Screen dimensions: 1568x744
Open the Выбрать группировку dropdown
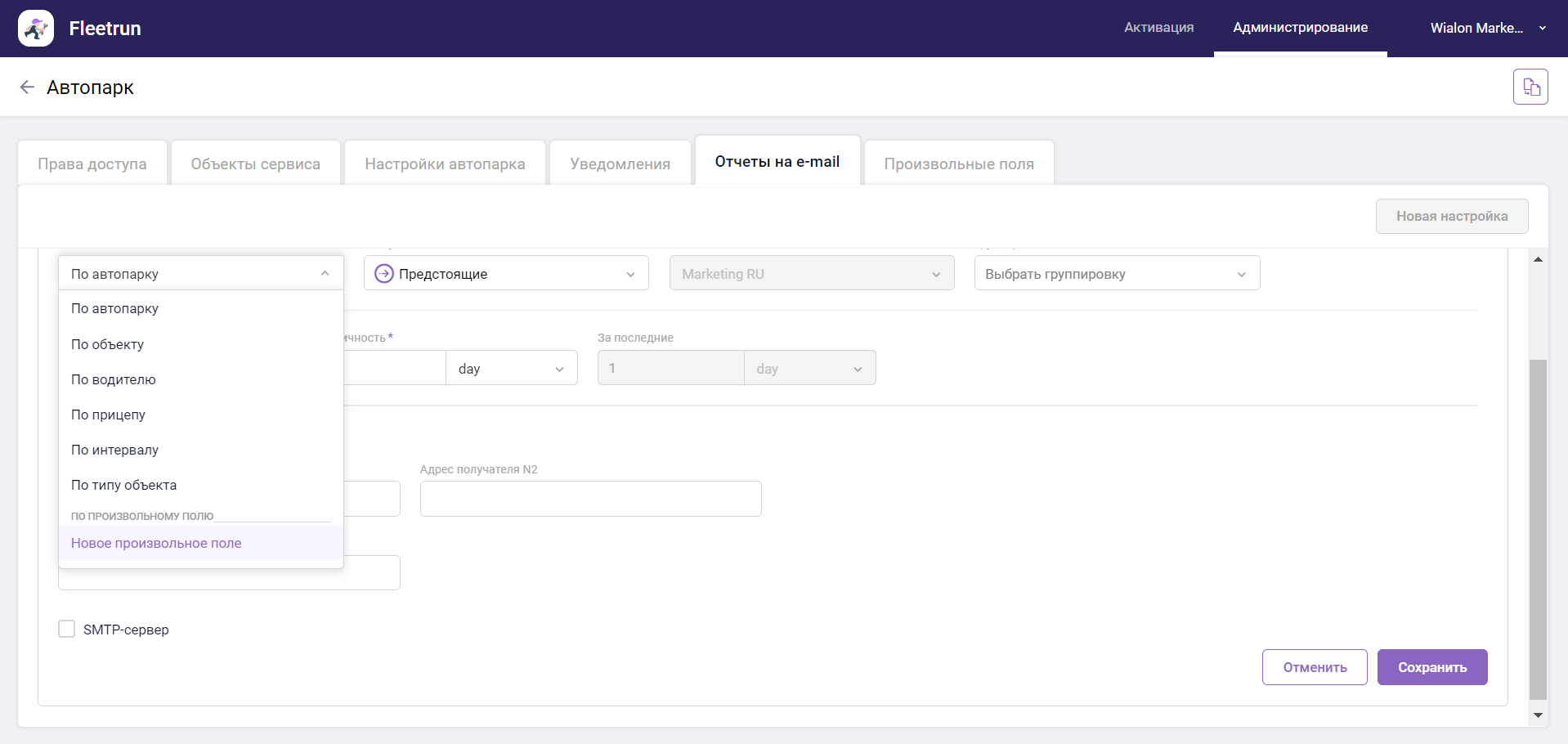point(1116,274)
